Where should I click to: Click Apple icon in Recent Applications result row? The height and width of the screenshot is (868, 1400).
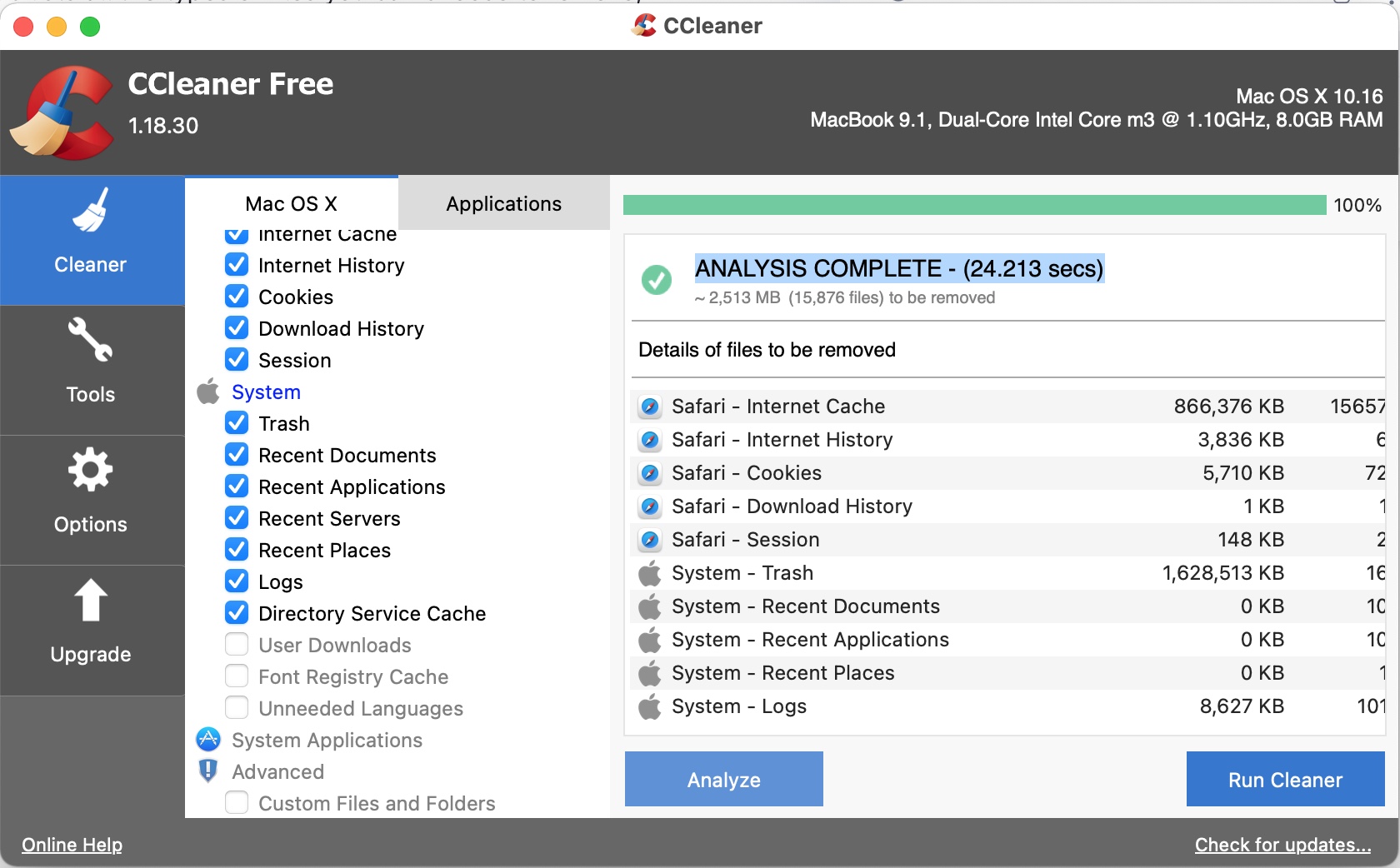(x=650, y=640)
